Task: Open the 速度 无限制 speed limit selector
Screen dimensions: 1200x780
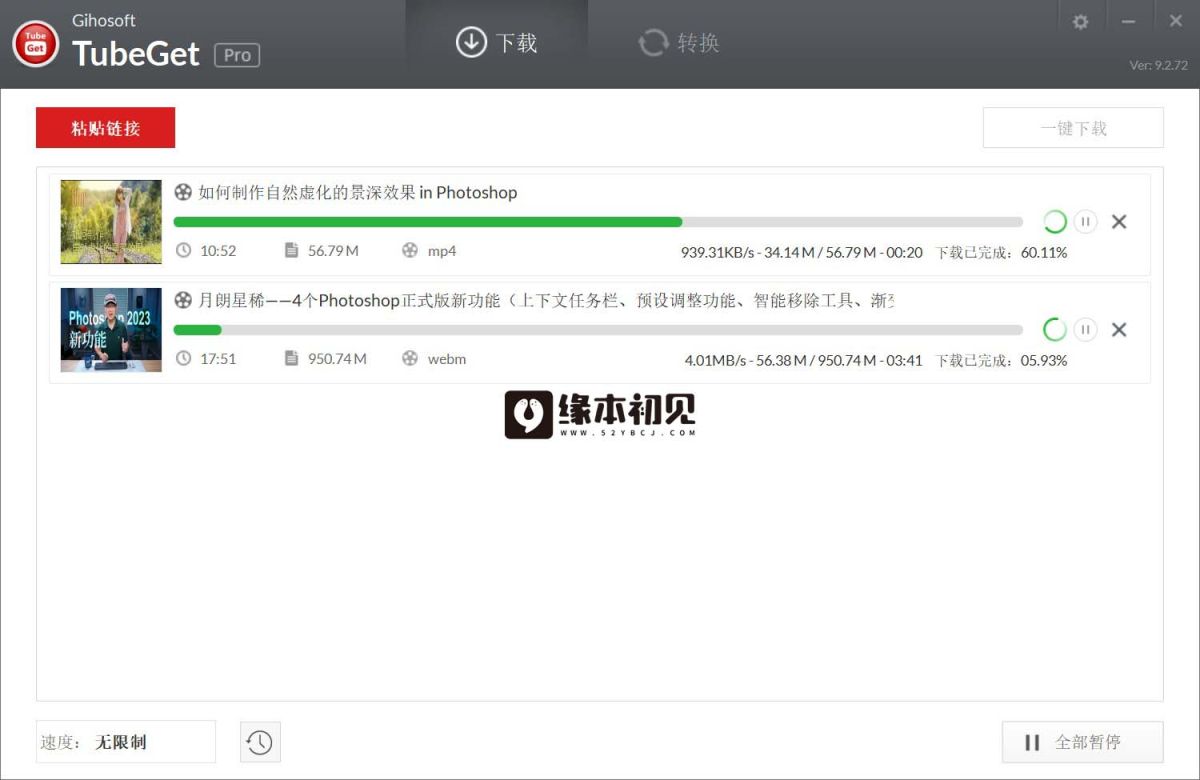Action: tap(126, 742)
